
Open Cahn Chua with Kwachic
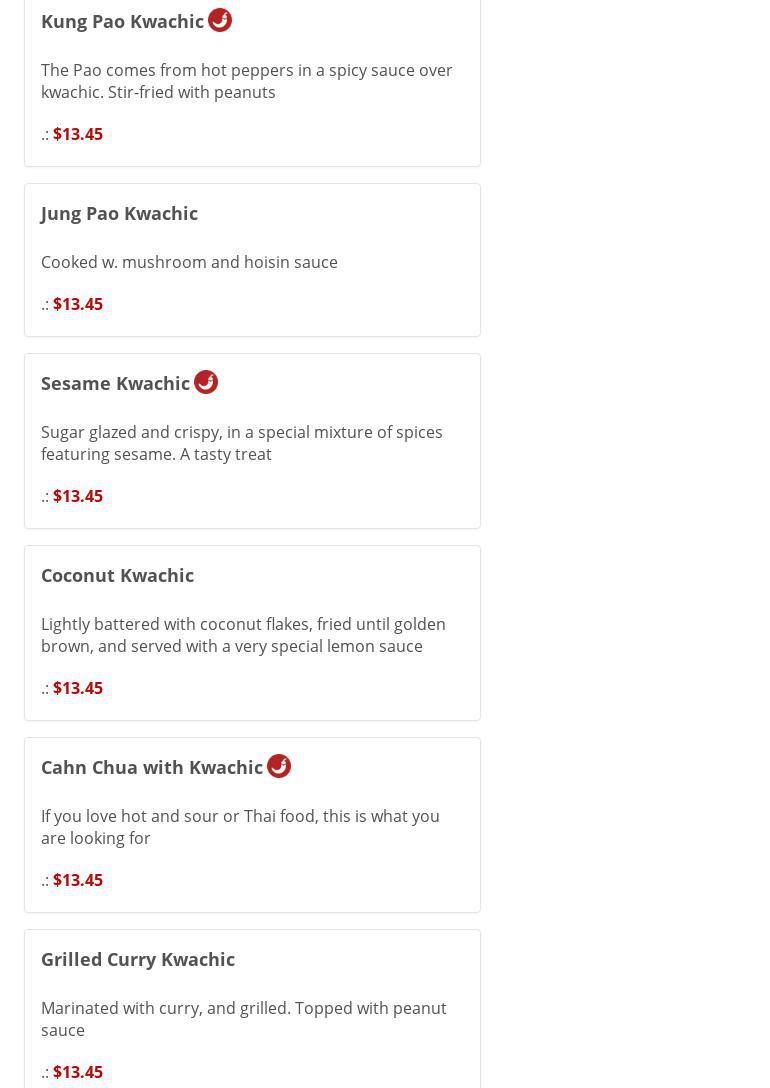pyautogui.click(x=152, y=767)
